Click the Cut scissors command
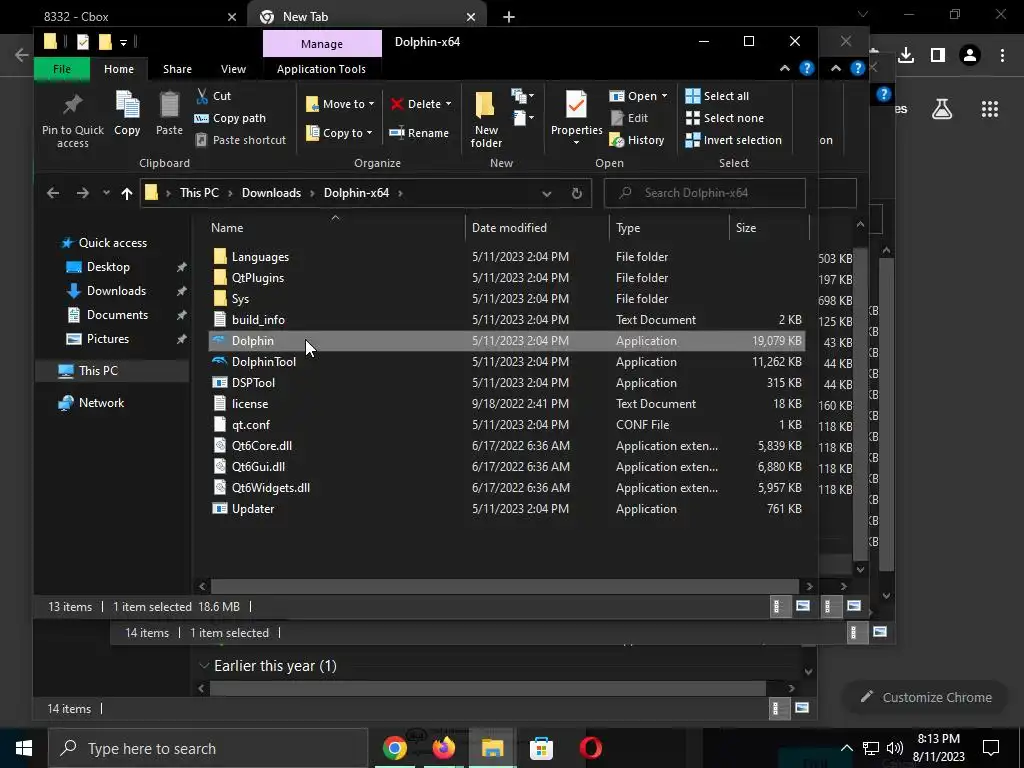Viewport: 1024px width, 768px height. tap(213, 96)
